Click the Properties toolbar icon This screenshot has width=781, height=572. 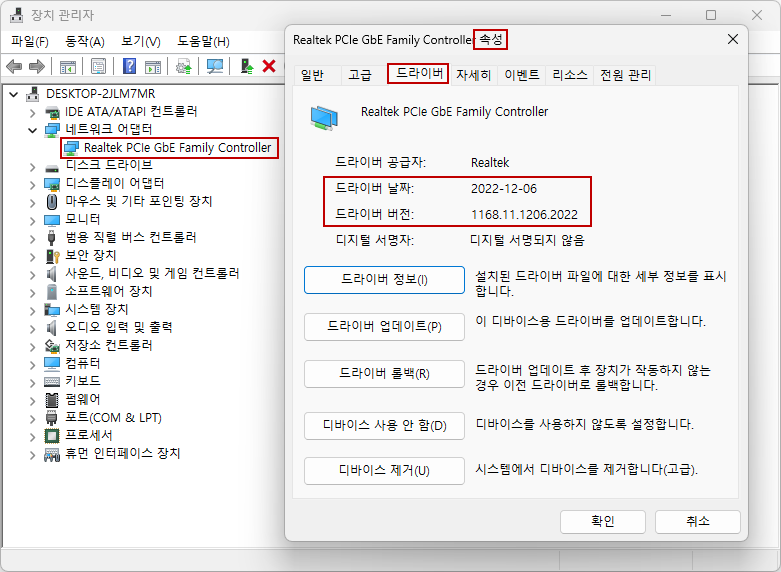coord(98,66)
